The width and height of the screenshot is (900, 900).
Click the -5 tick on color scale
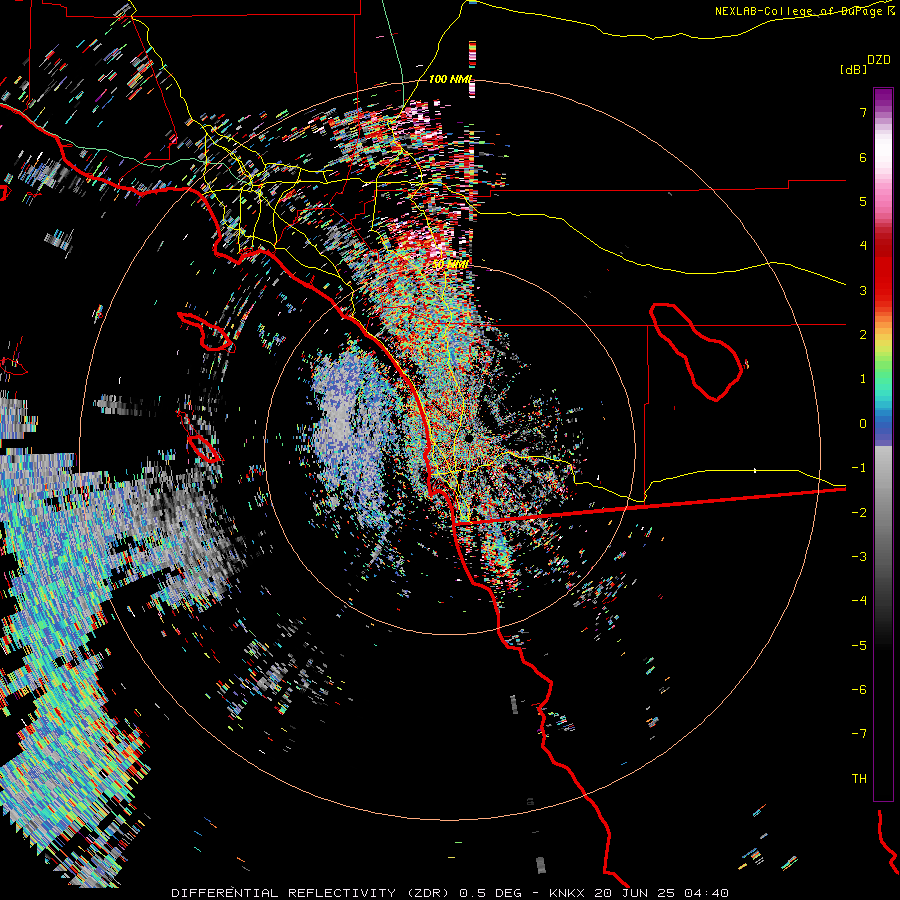(x=859, y=646)
